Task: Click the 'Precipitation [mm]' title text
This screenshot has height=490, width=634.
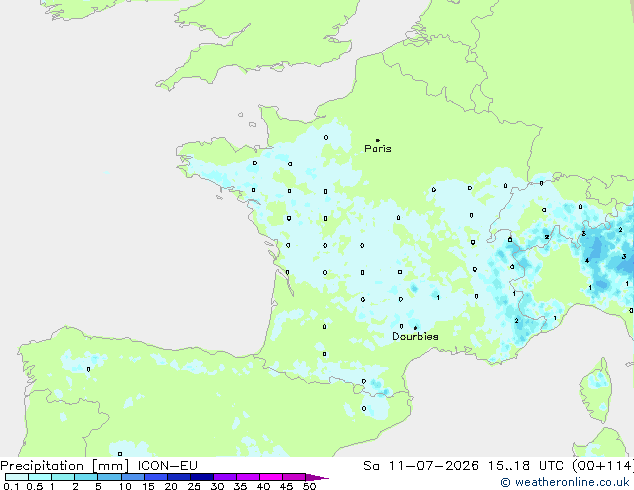Action: pos(65,466)
